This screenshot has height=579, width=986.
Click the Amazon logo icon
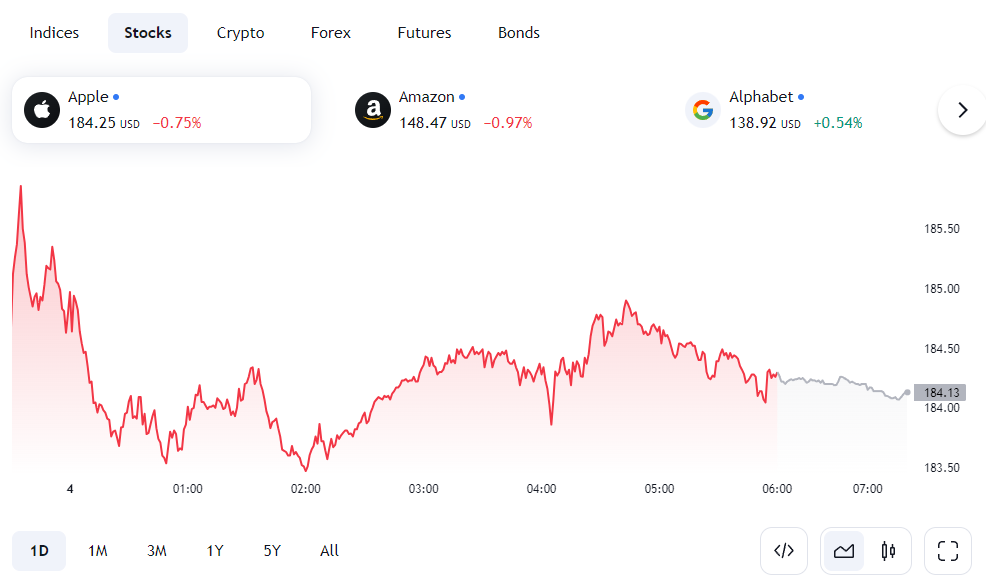click(x=373, y=110)
